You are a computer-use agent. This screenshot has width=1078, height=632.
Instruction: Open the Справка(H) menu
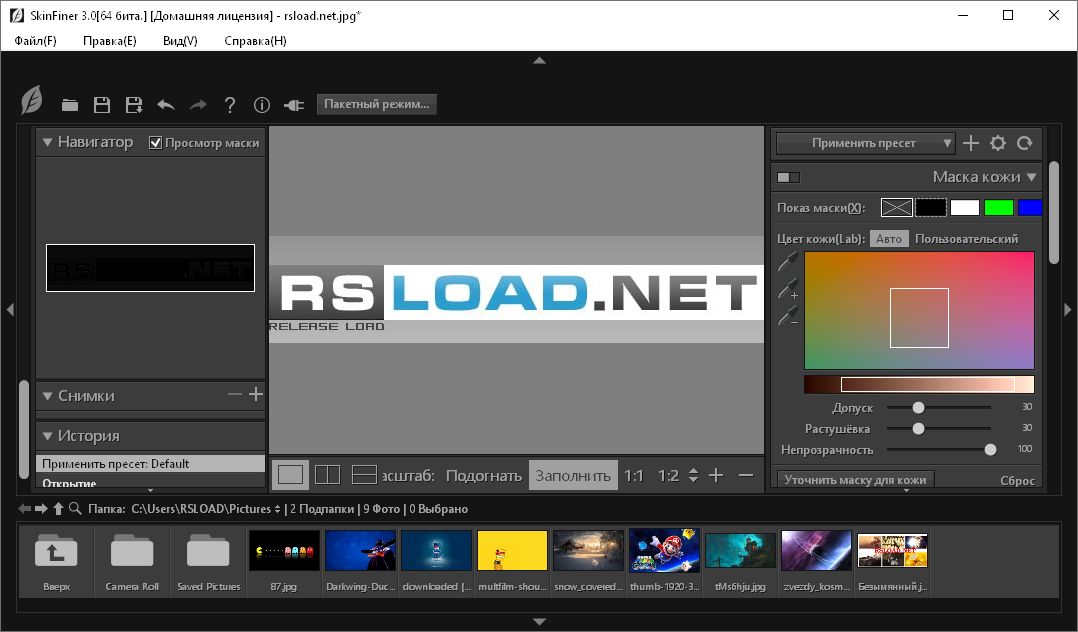255,41
